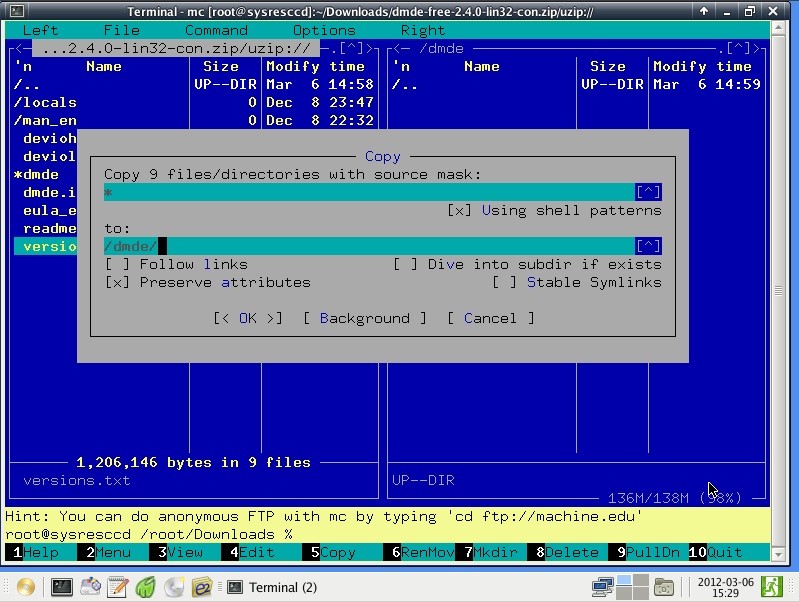799x602 pixels.
Task: Click the 9PullDn function key
Action: pos(648,553)
